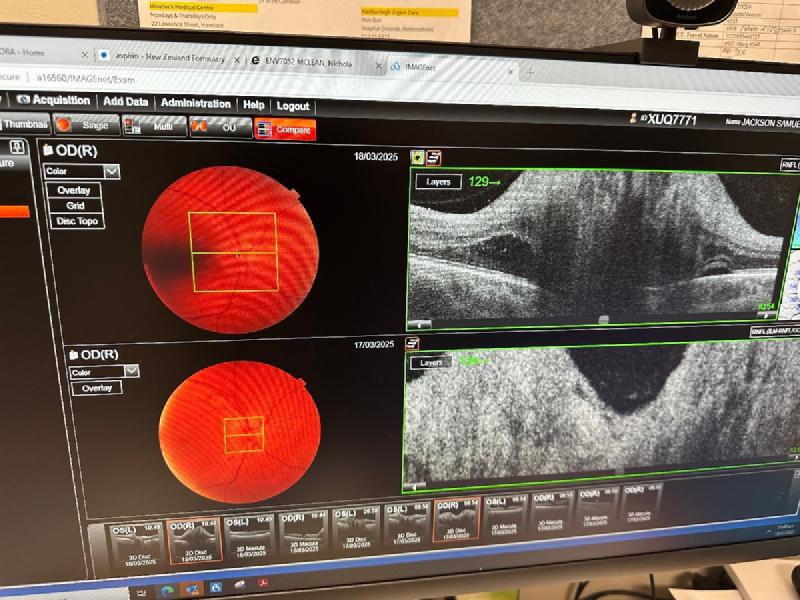Toggle Disc Topo on upper fundus
This screenshot has width=800, height=600.
tap(78, 221)
